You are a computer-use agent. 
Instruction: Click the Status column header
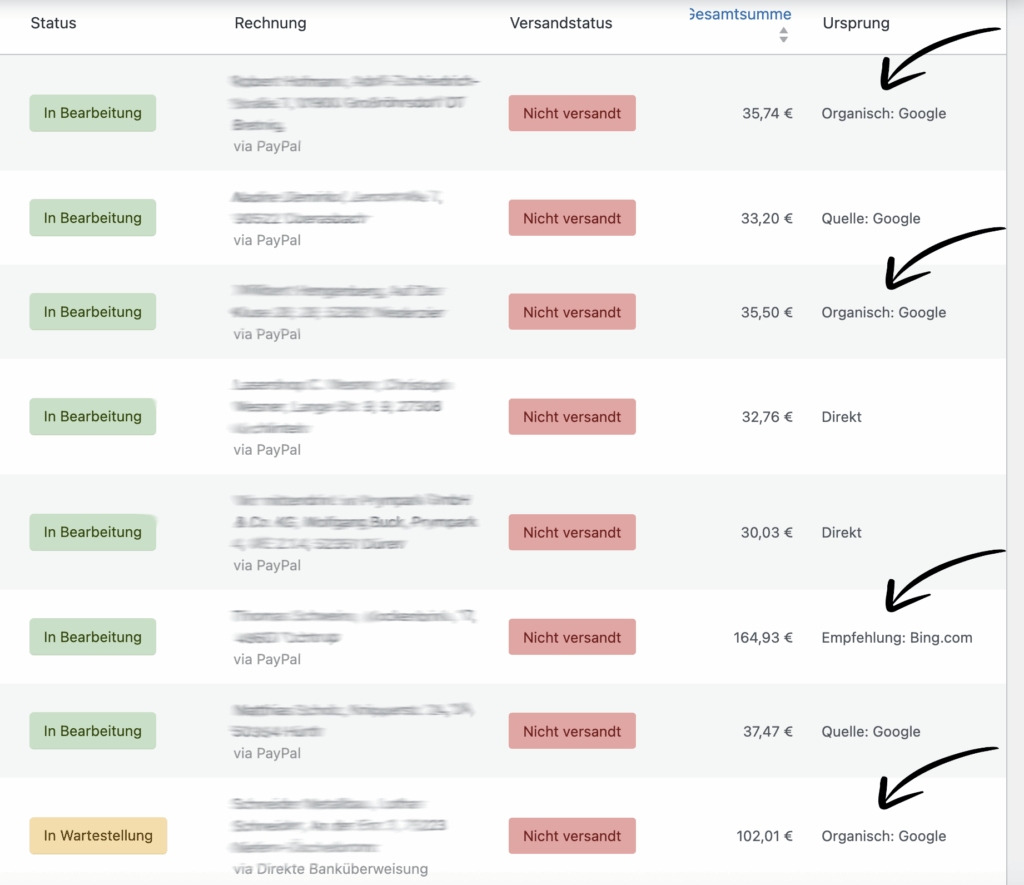pos(54,23)
